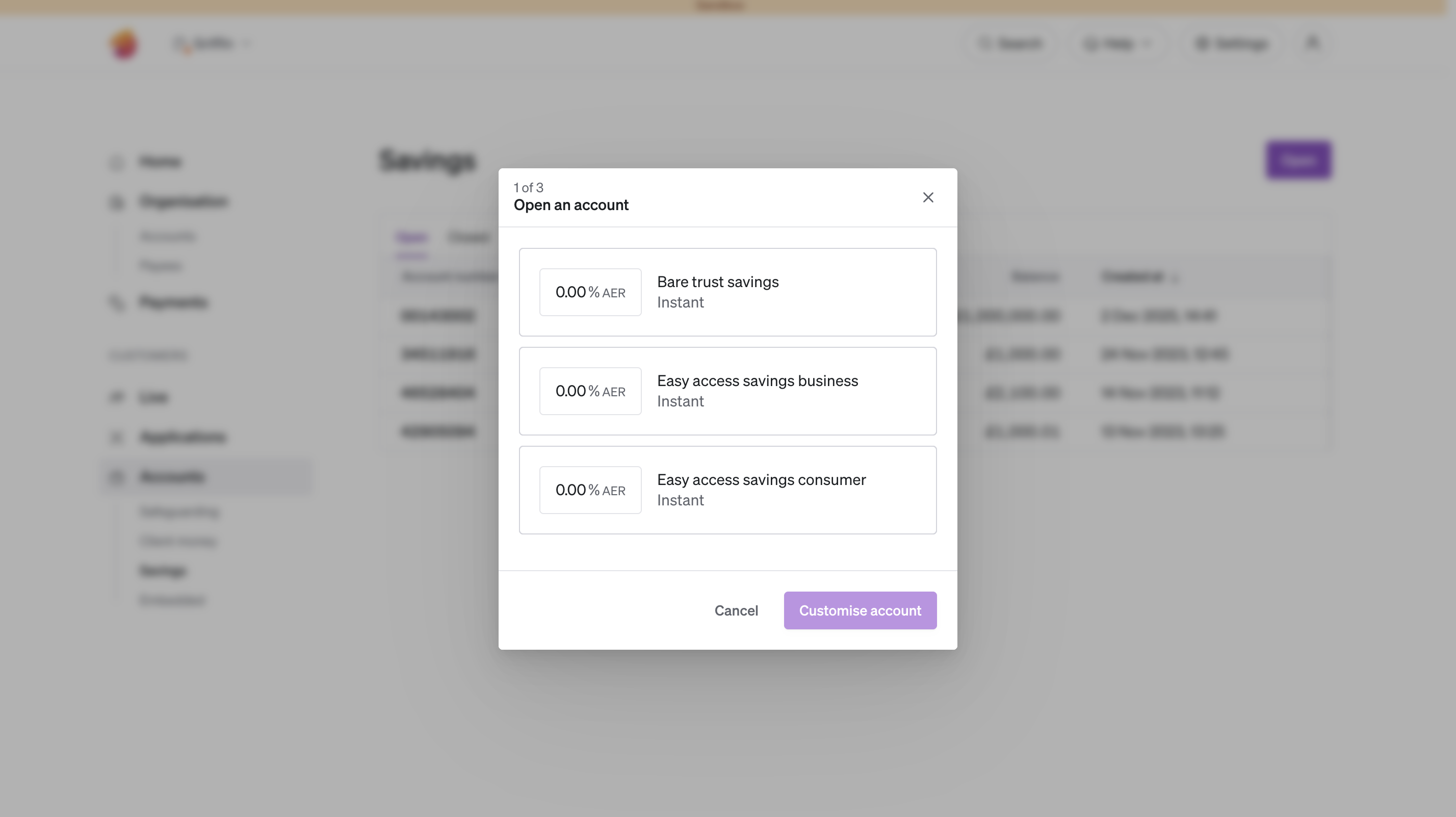
Task: Select the Easy access savings consumer option
Action: pyautogui.click(x=727, y=490)
